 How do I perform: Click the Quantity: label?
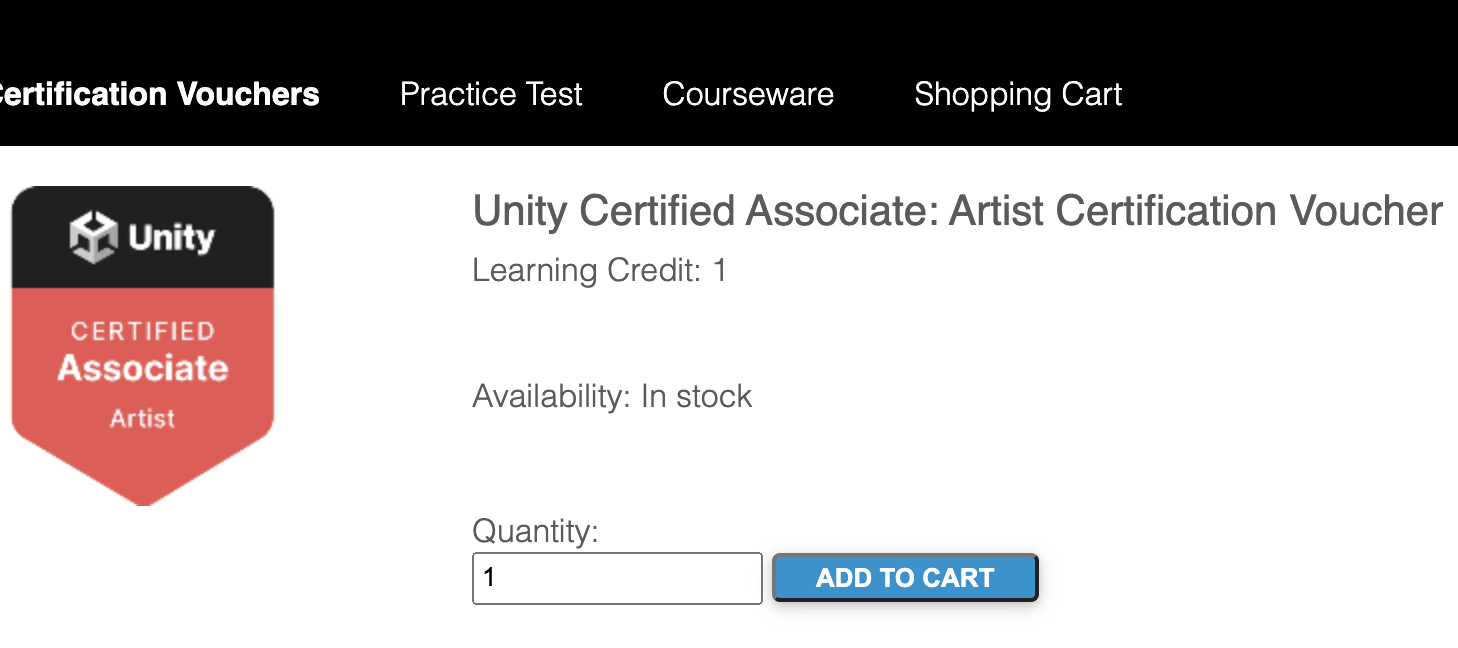(x=535, y=531)
